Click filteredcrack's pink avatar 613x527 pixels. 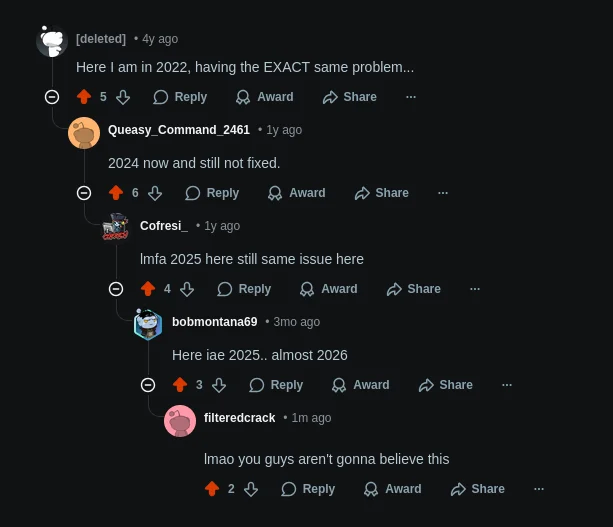(x=180, y=421)
